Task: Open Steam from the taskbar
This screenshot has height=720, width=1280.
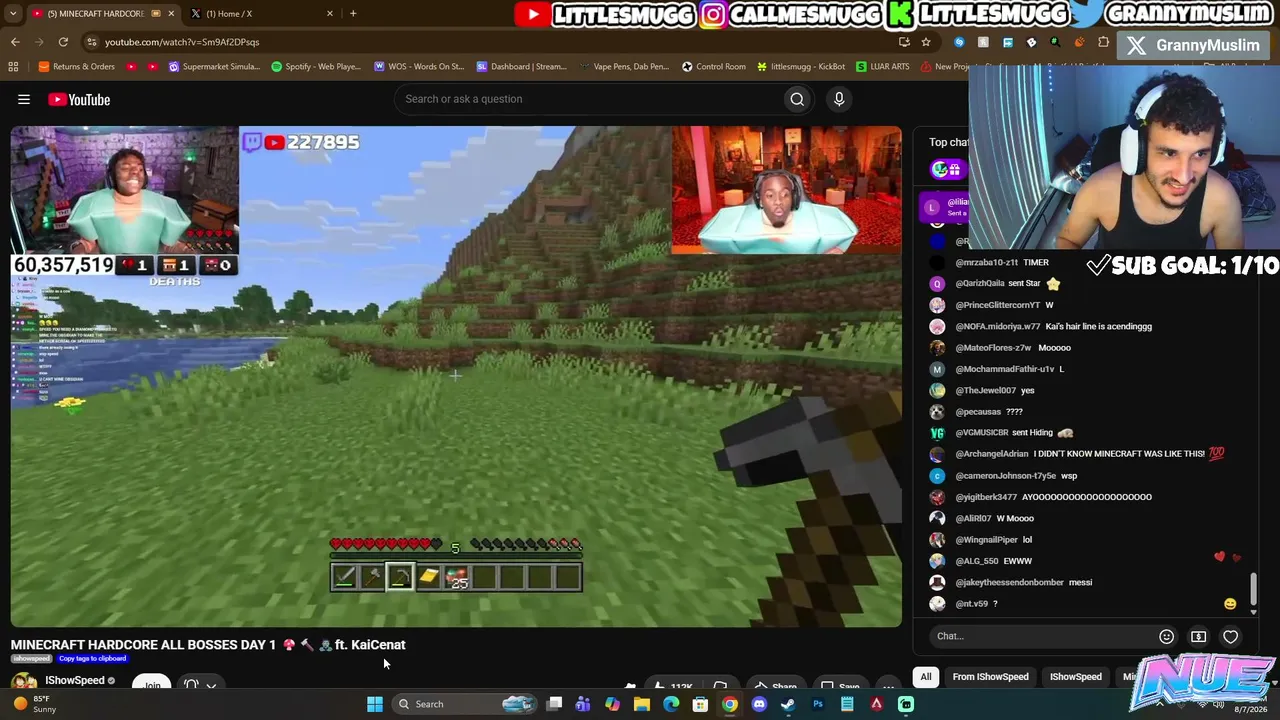Action: coord(788,704)
